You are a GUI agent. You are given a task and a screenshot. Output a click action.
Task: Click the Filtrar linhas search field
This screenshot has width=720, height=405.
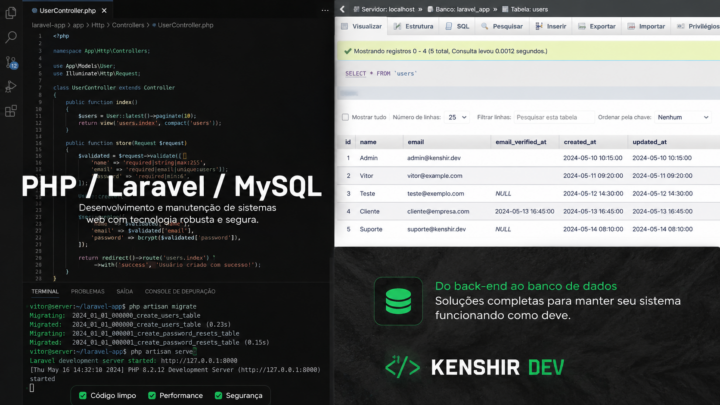[x=553, y=117]
